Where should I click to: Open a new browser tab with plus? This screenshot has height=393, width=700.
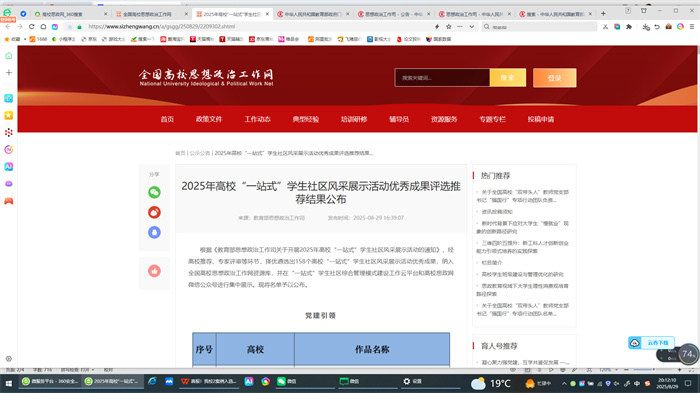point(603,14)
